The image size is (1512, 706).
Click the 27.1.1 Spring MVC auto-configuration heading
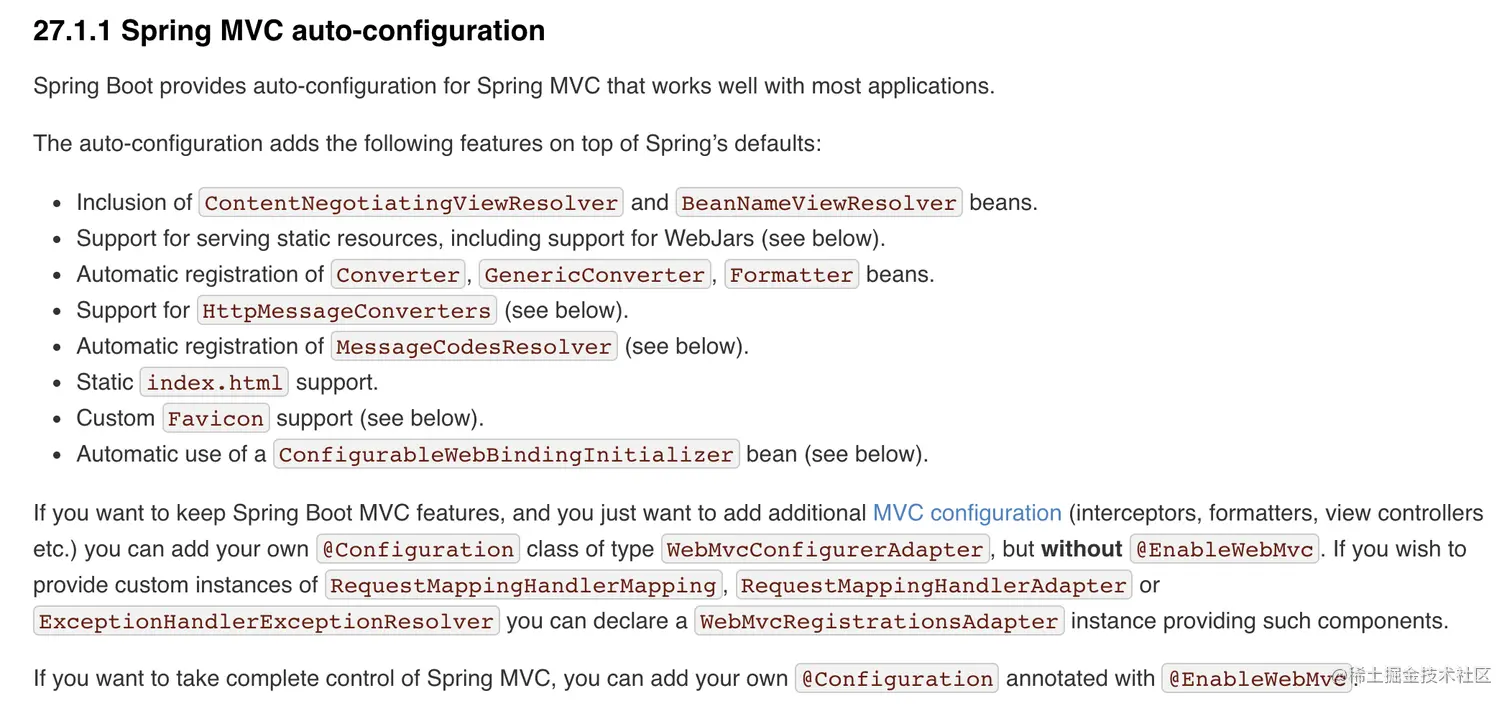289,31
